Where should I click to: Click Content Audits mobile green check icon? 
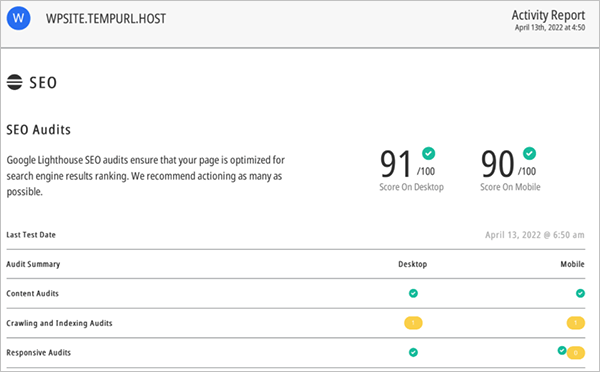[580, 293]
